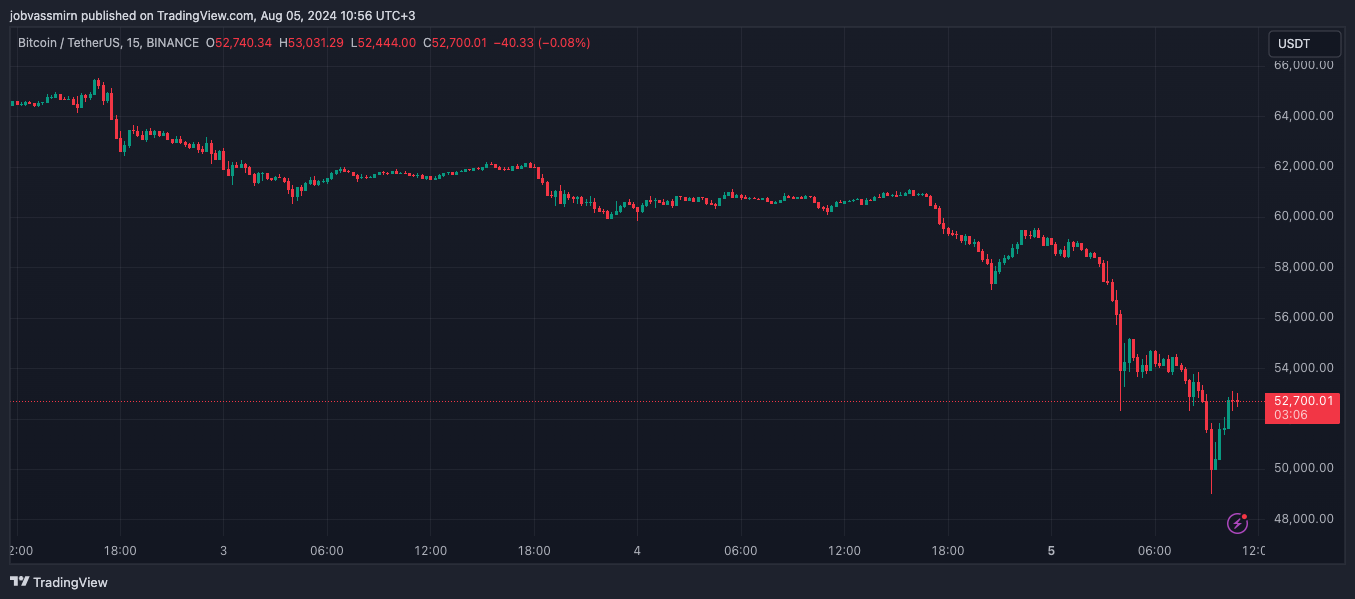The width and height of the screenshot is (1355, 599).
Task: Select date marker 5 on time axis
Action: (x=1051, y=551)
